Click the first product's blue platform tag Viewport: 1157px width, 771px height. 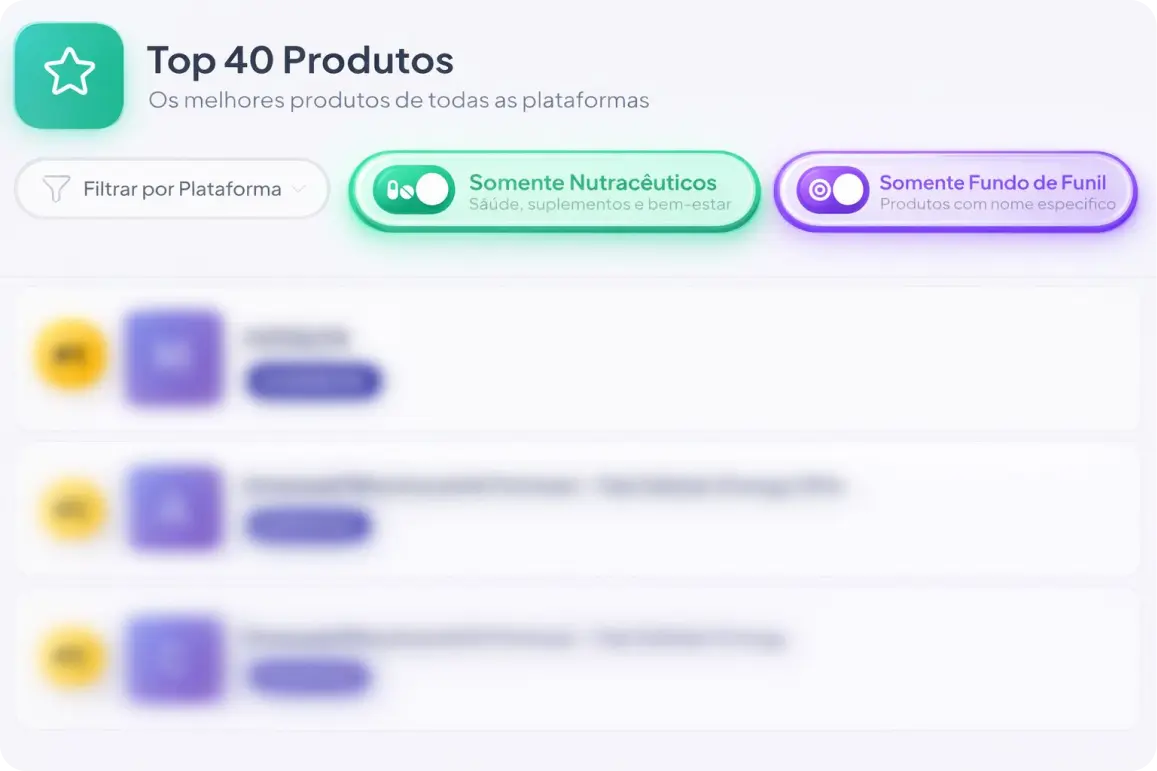[313, 381]
